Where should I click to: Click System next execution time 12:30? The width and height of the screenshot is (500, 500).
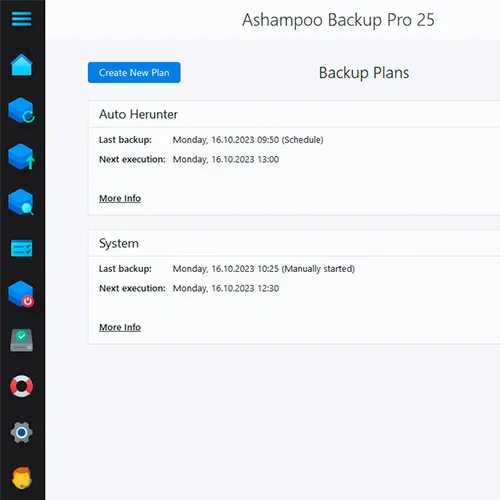[226, 288]
